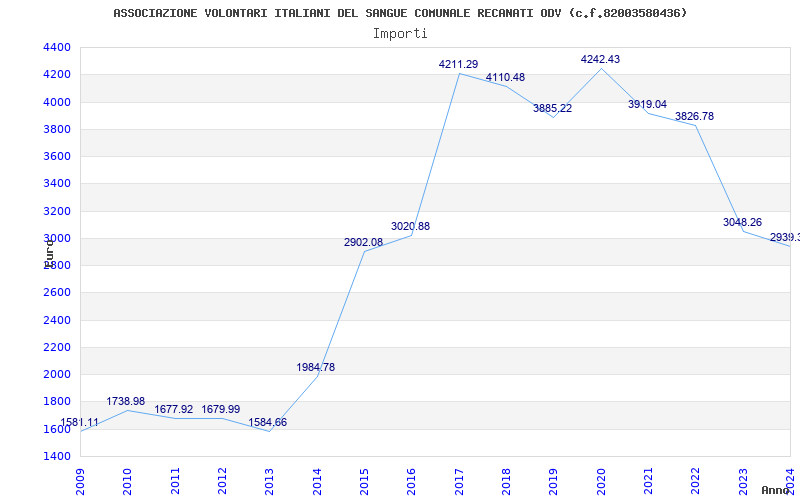
Task: Click the 4400 value on y-axis
Action: [x=57, y=48]
